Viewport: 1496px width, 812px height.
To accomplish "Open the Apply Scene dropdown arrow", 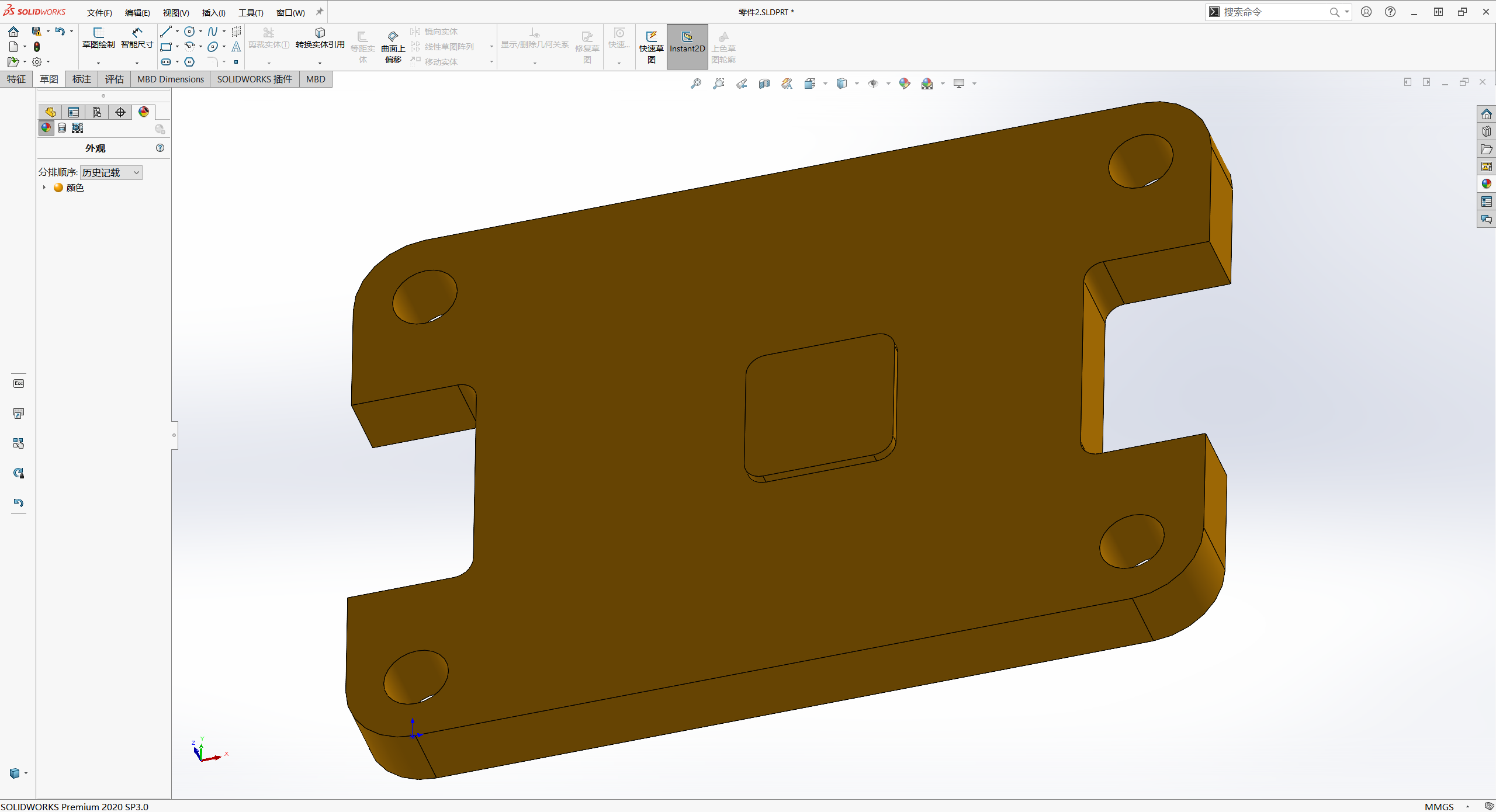I will (x=943, y=84).
